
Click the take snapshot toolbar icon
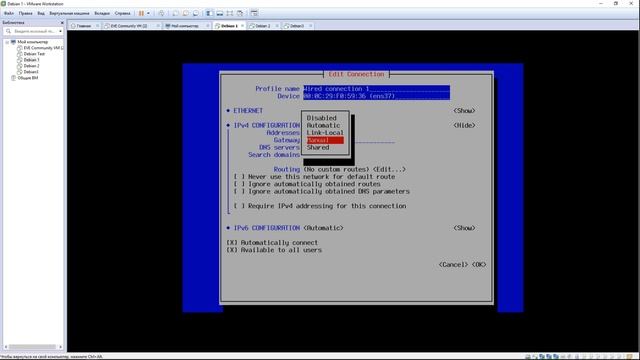[x=175, y=13]
